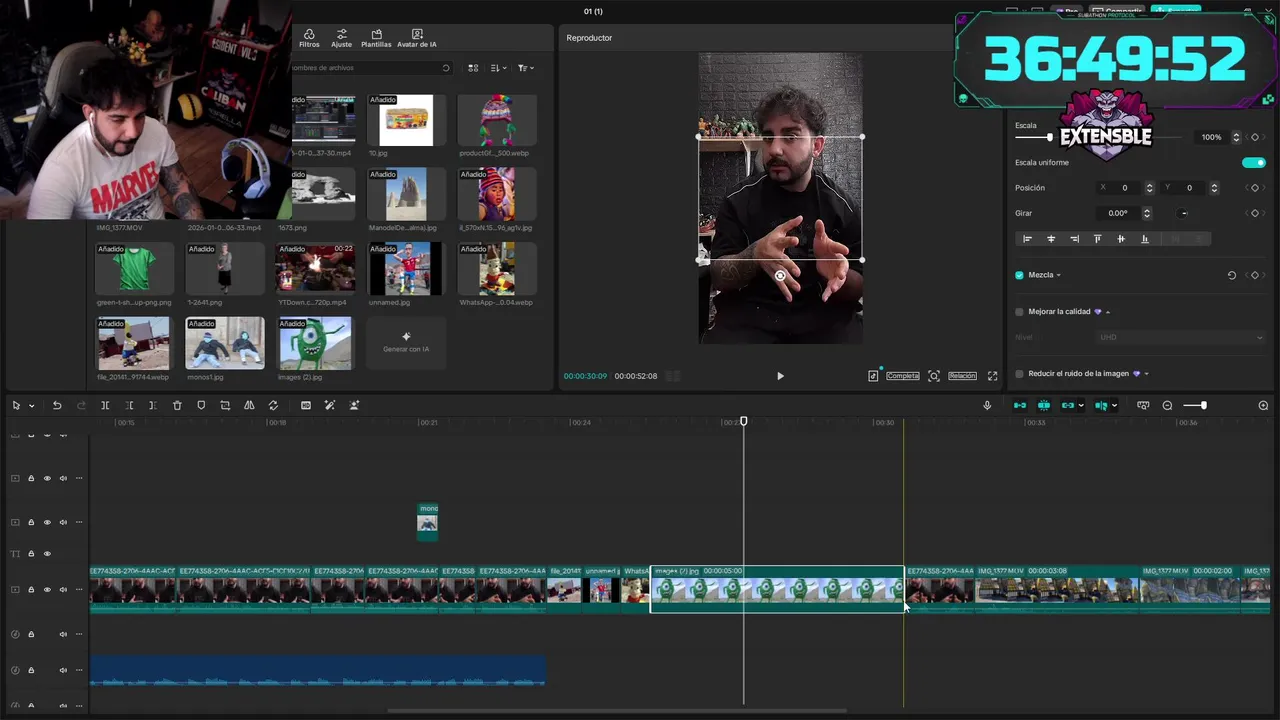Mute the blue audio waveform track
Viewport: 1280px width, 720px height.
63,670
